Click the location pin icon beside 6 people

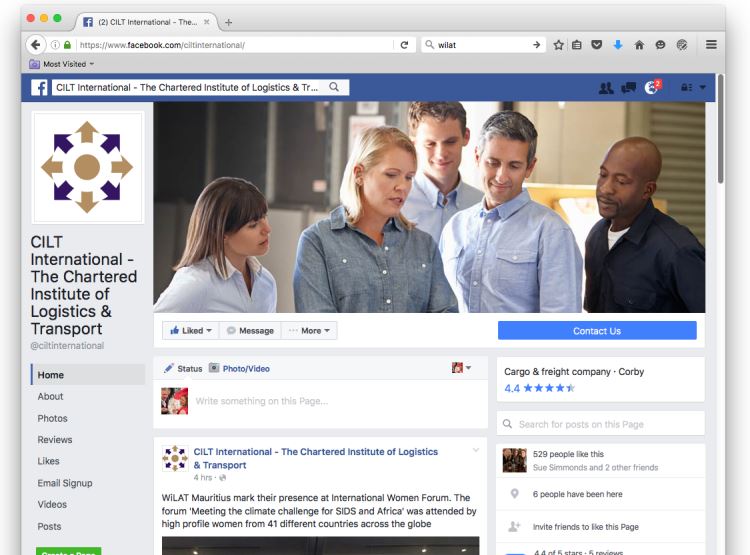[514, 494]
